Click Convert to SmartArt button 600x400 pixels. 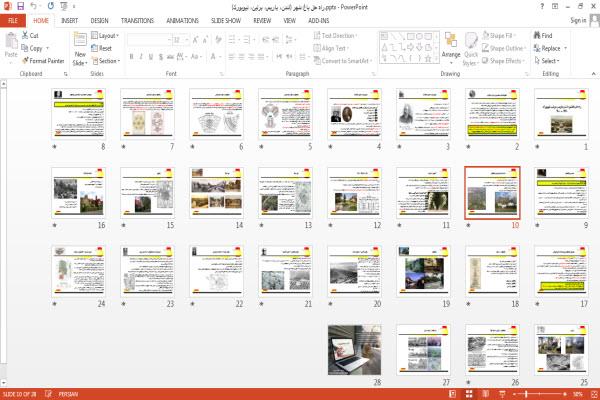pyautogui.click(x=342, y=61)
